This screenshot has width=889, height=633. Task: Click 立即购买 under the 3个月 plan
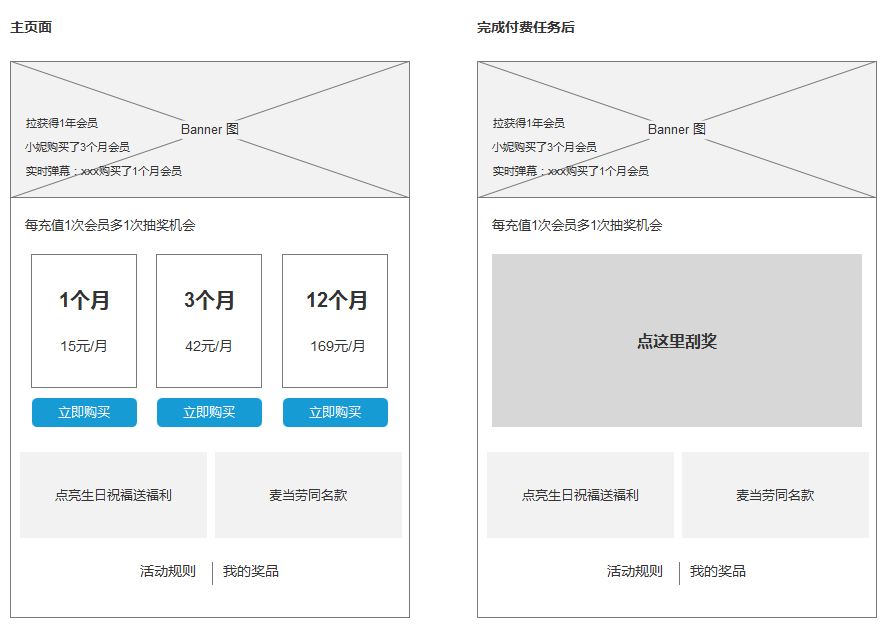click(x=209, y=413)
